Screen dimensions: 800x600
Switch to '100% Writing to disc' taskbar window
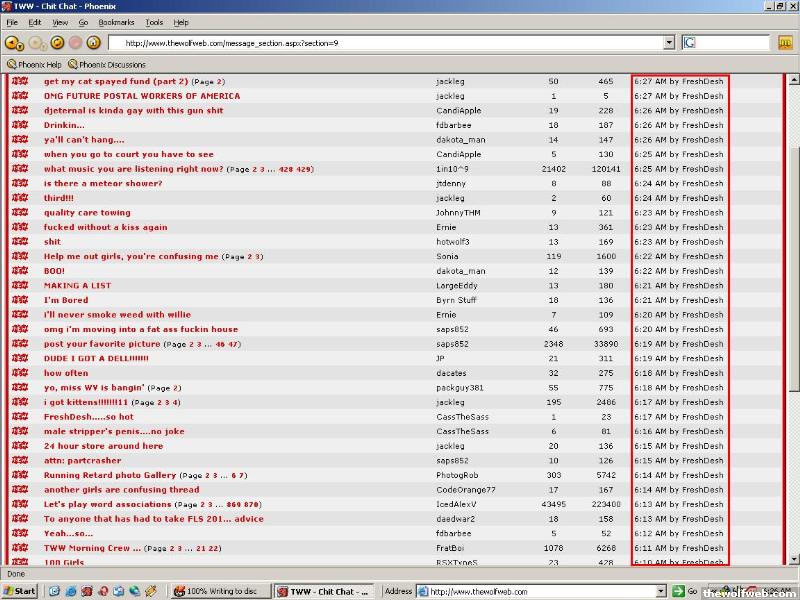pos(220,591)
